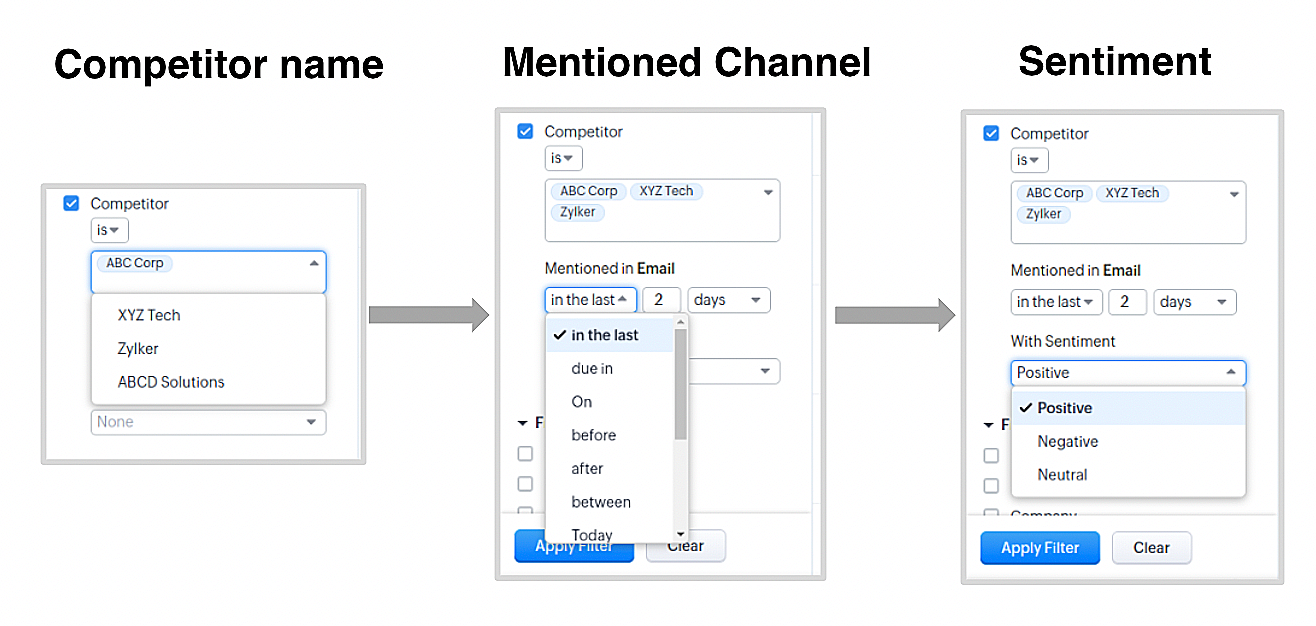The image size is (1316, 626).
Task: Collapse the ABC Corp competitor field using its arrow
Action: pos(314,263)
